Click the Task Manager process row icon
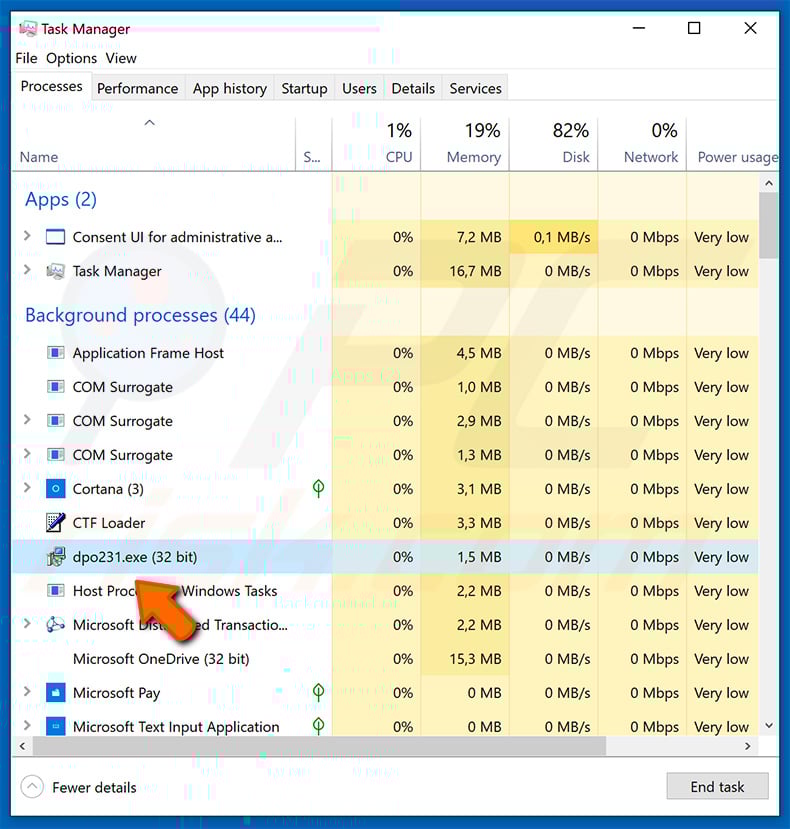Image resolution: width=790 pixels, height=829 pixels. 56,271
